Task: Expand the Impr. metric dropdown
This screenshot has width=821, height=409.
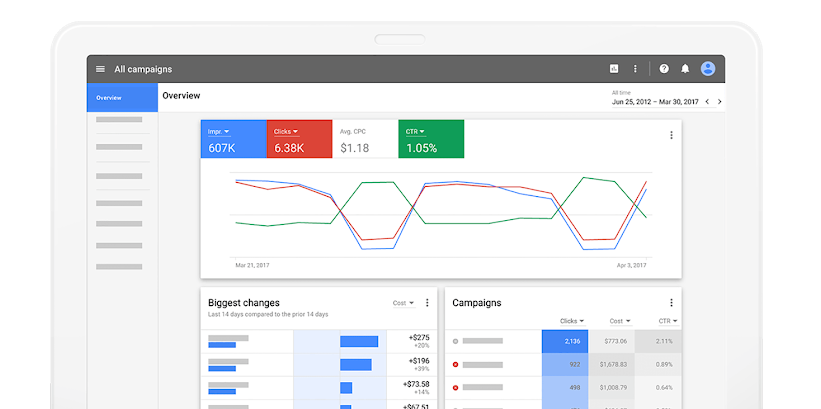Action: pos(219,132)
